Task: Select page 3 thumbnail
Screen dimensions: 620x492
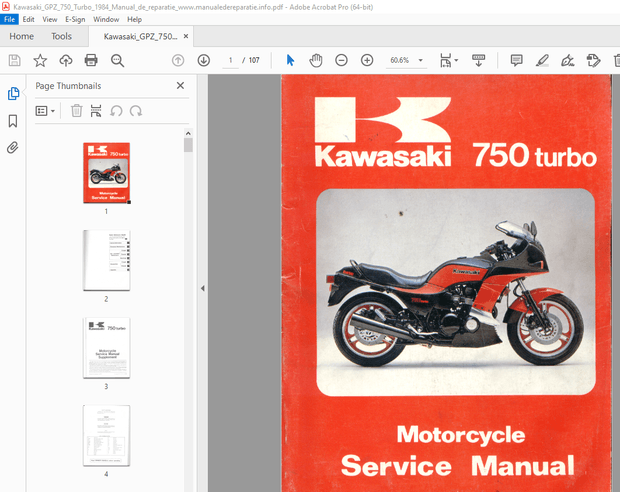Action: pos(106,348)
